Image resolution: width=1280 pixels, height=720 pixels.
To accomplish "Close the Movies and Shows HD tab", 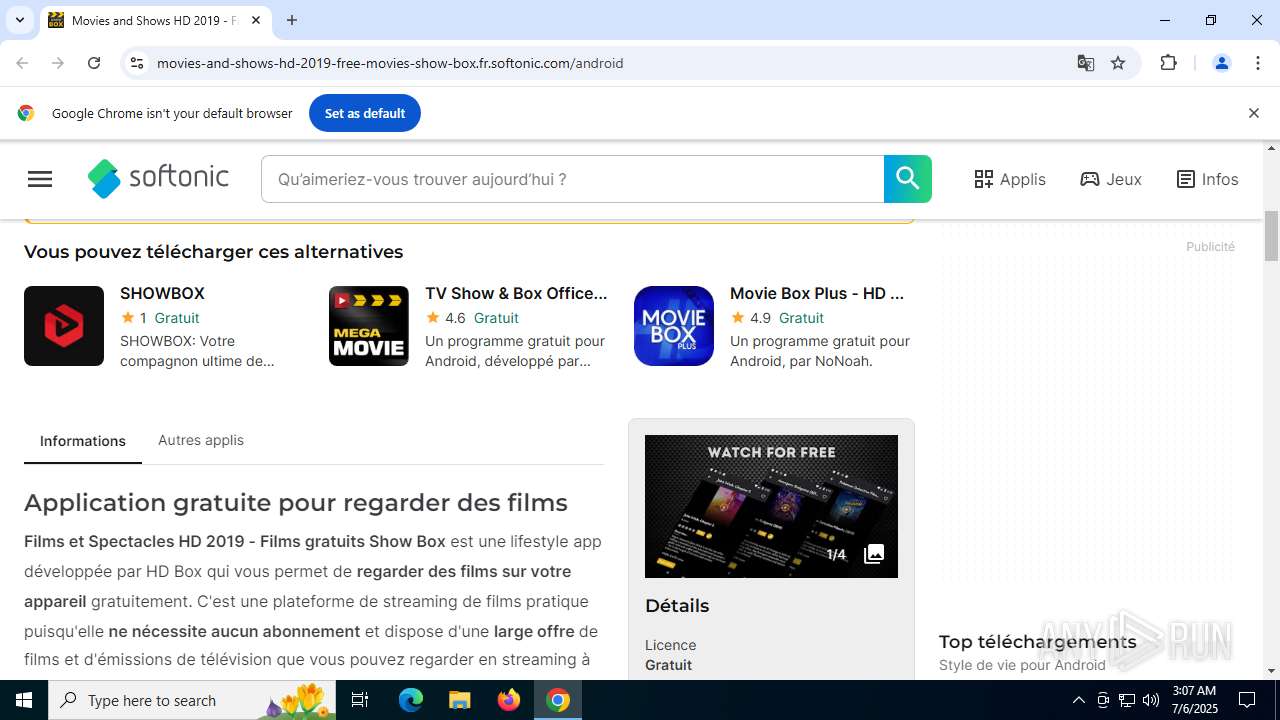I will click(x=256, y=20).
